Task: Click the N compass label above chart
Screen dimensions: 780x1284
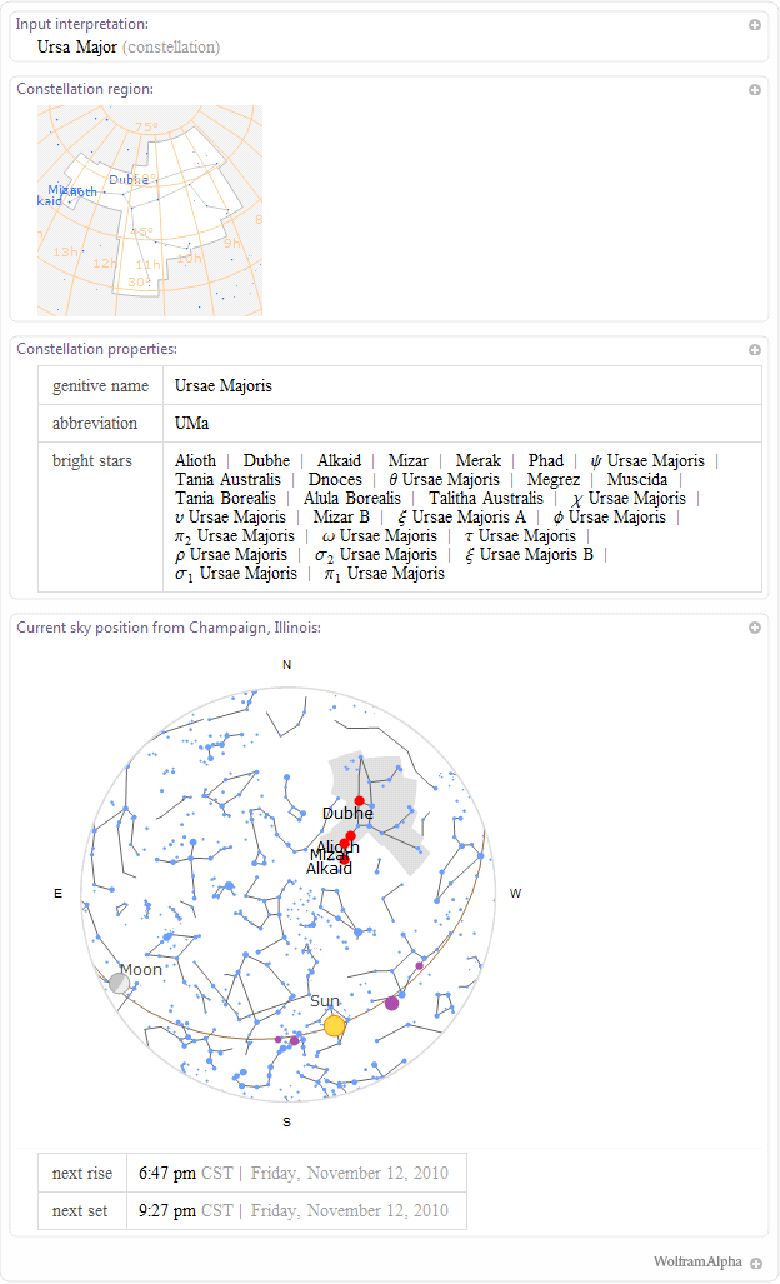Action: [287, 665]
